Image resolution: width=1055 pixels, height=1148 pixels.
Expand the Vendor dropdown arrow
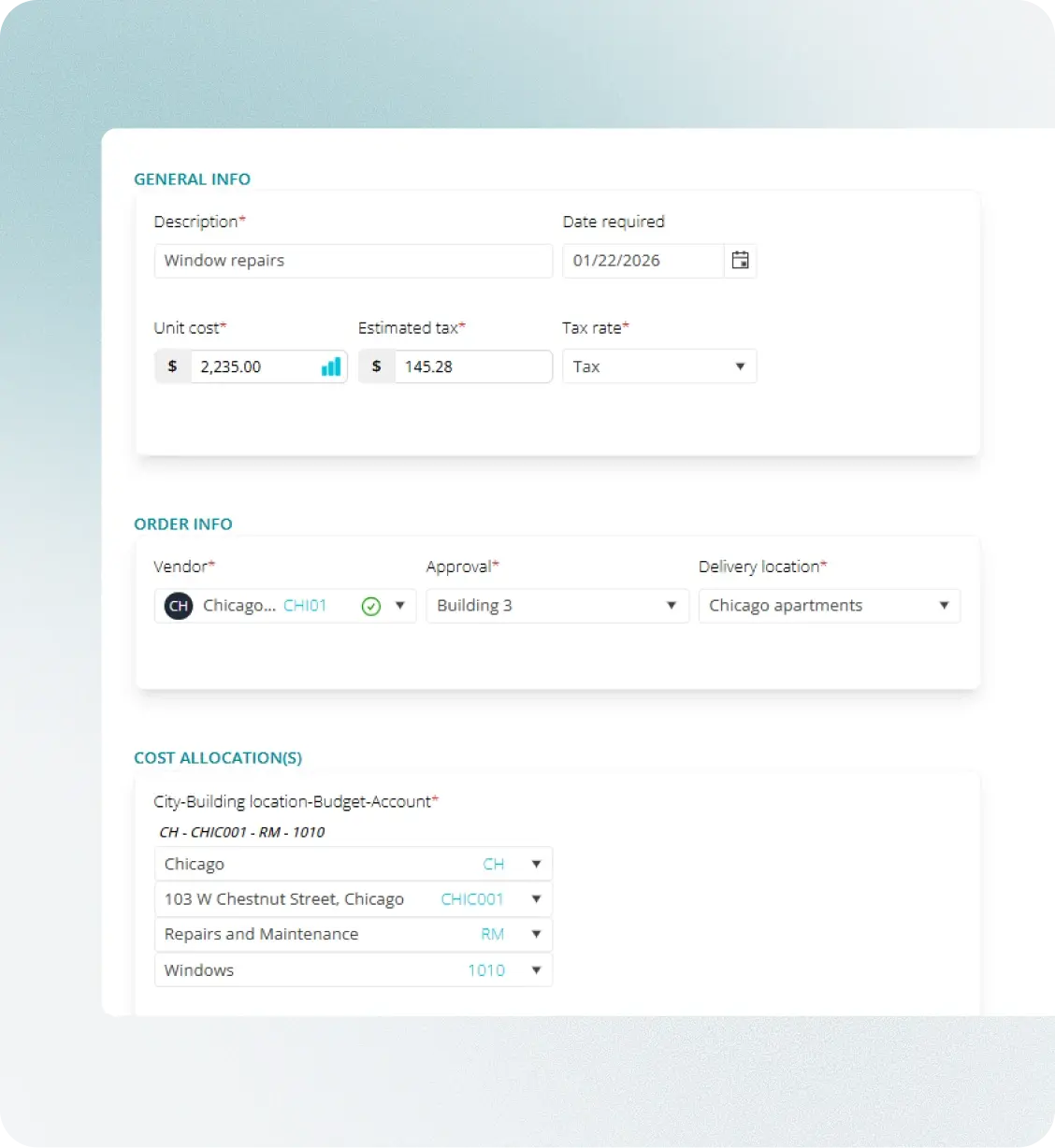(x=400, y=606)
